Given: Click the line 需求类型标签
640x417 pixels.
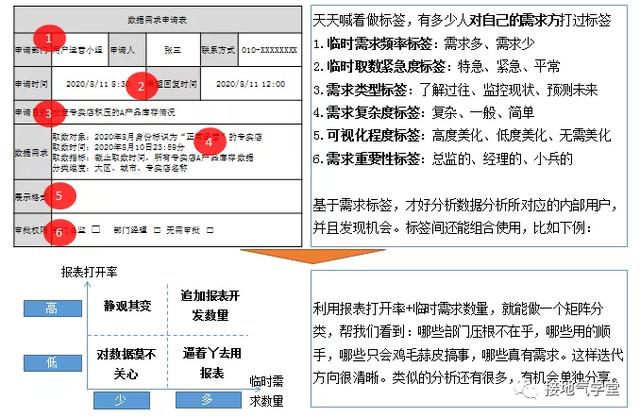Looking at the screenshot, I should (x=455, y=89).
